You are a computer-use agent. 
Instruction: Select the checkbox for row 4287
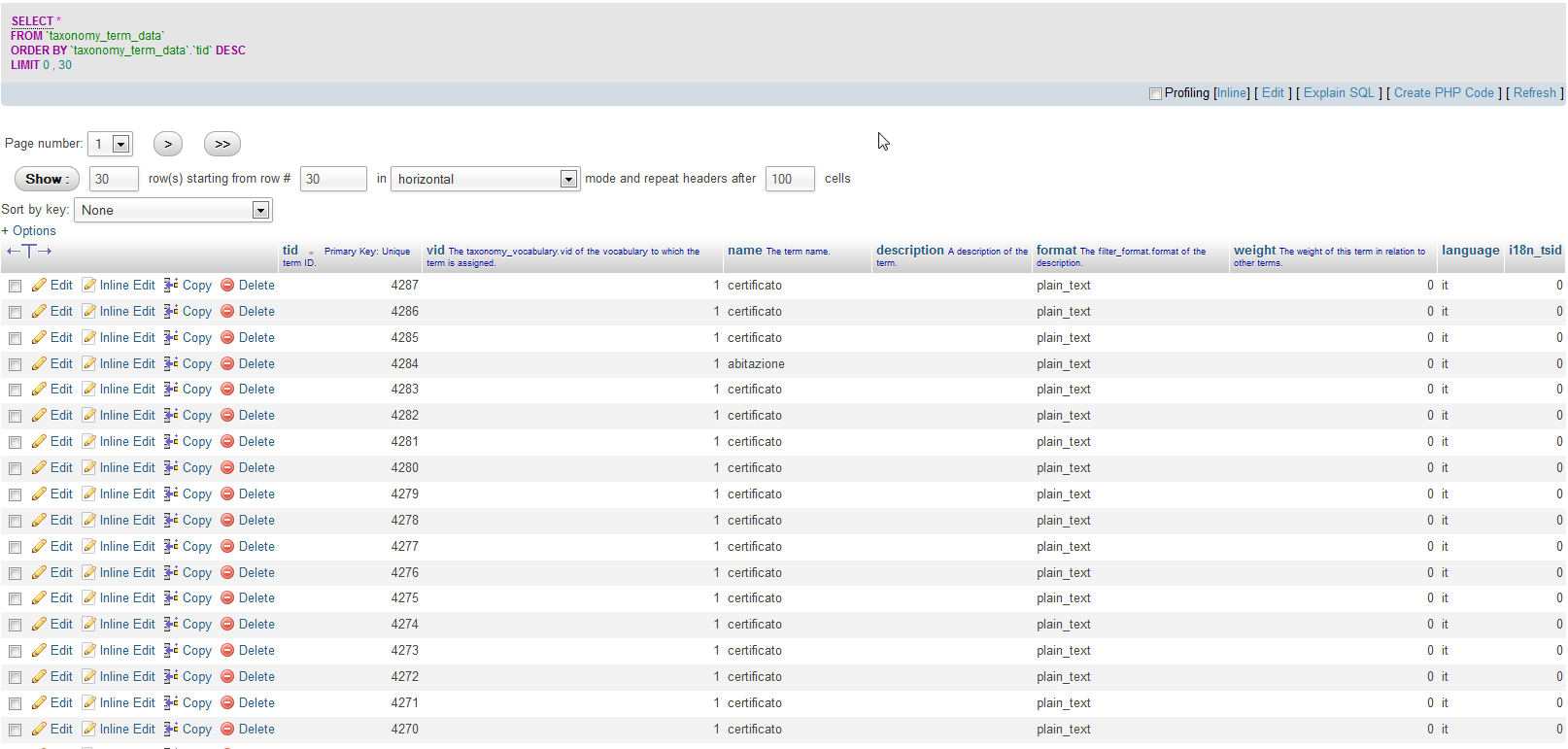[x=15, y=286]
